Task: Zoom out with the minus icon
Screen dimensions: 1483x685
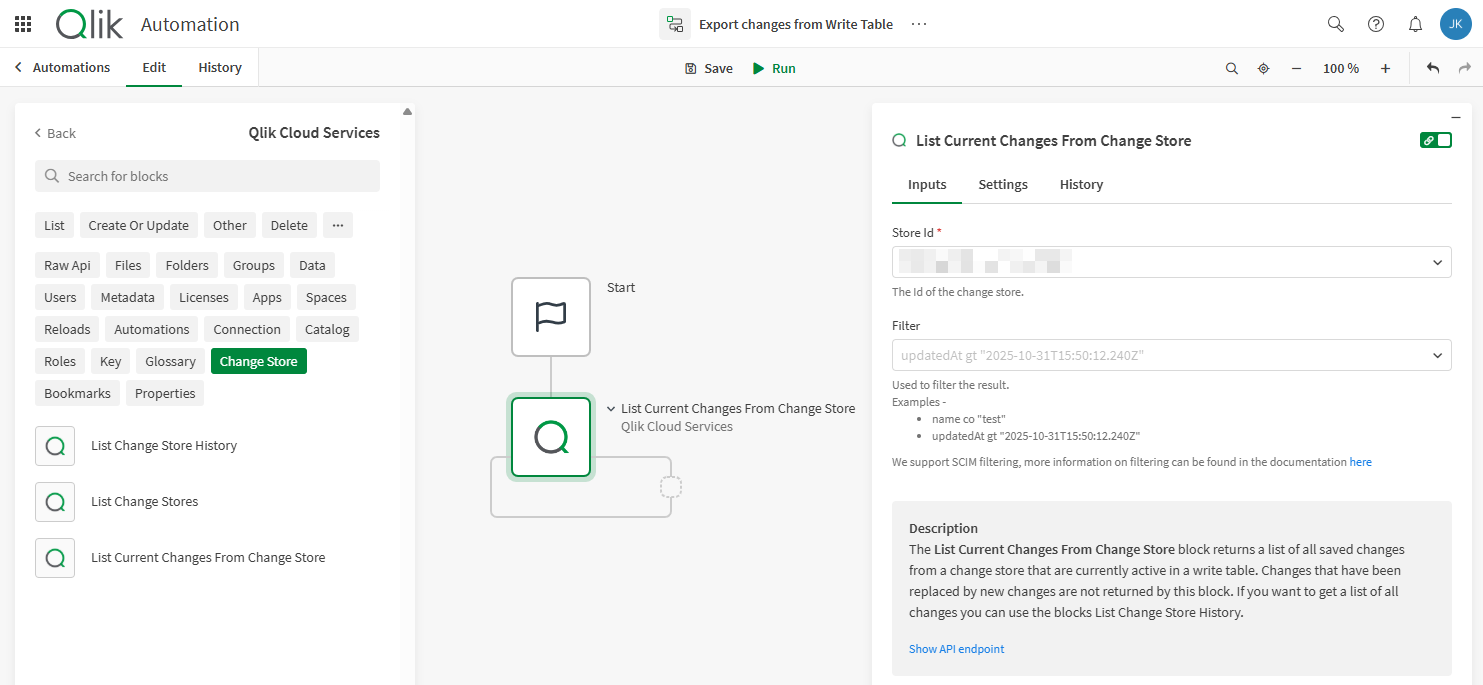Action: (x=1296, y=69)
